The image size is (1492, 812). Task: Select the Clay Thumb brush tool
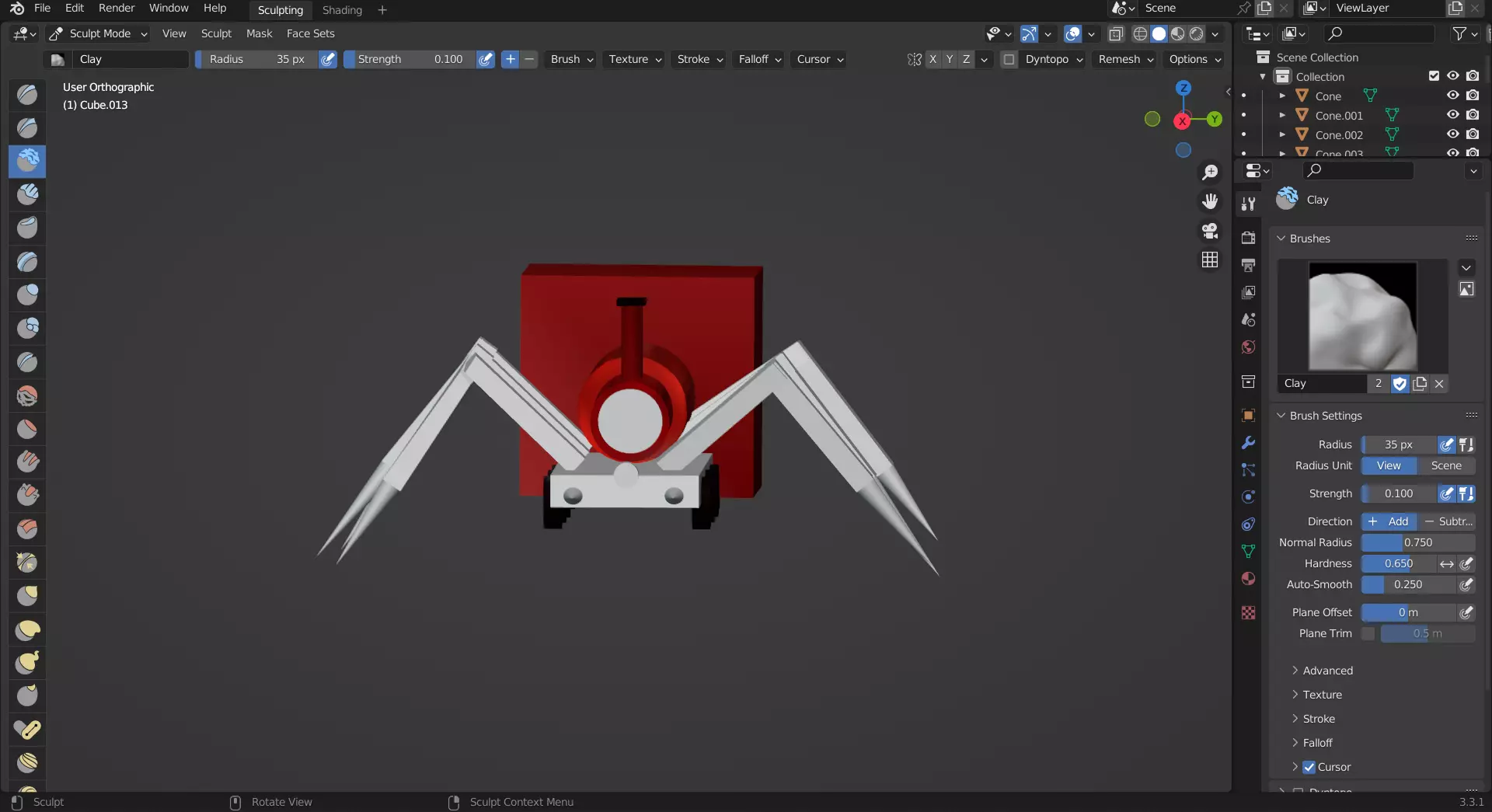27,228
